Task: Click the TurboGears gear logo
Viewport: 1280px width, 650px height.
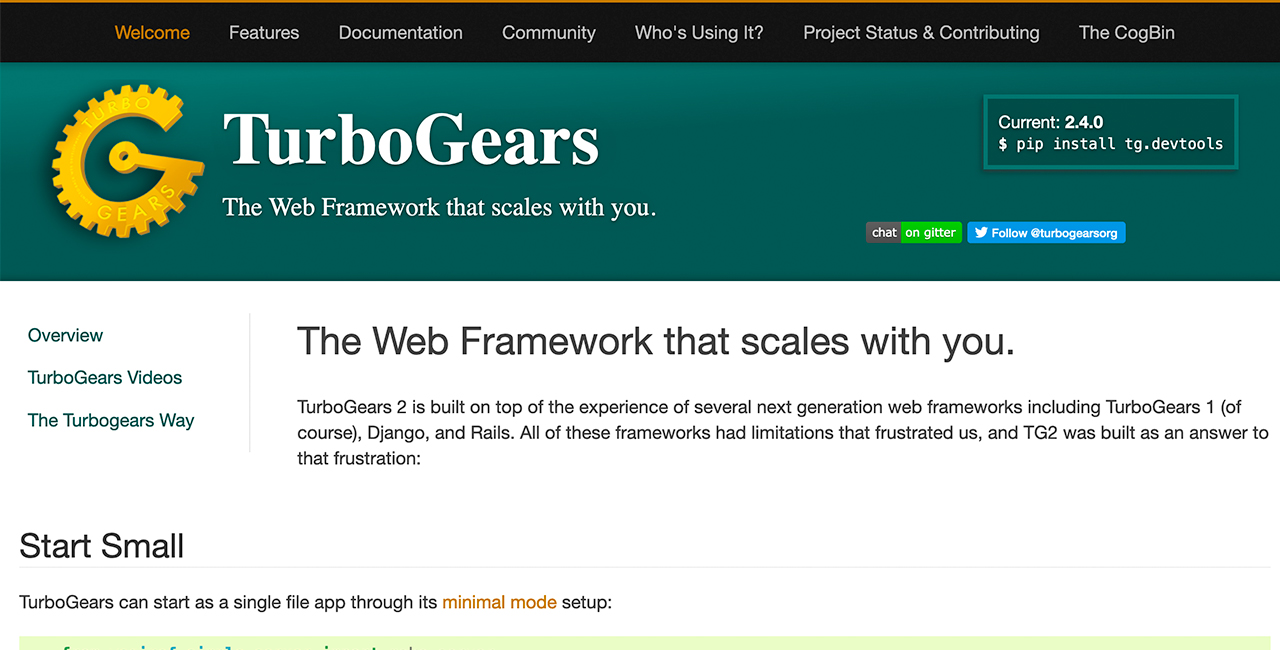Action: click(126, 160)
